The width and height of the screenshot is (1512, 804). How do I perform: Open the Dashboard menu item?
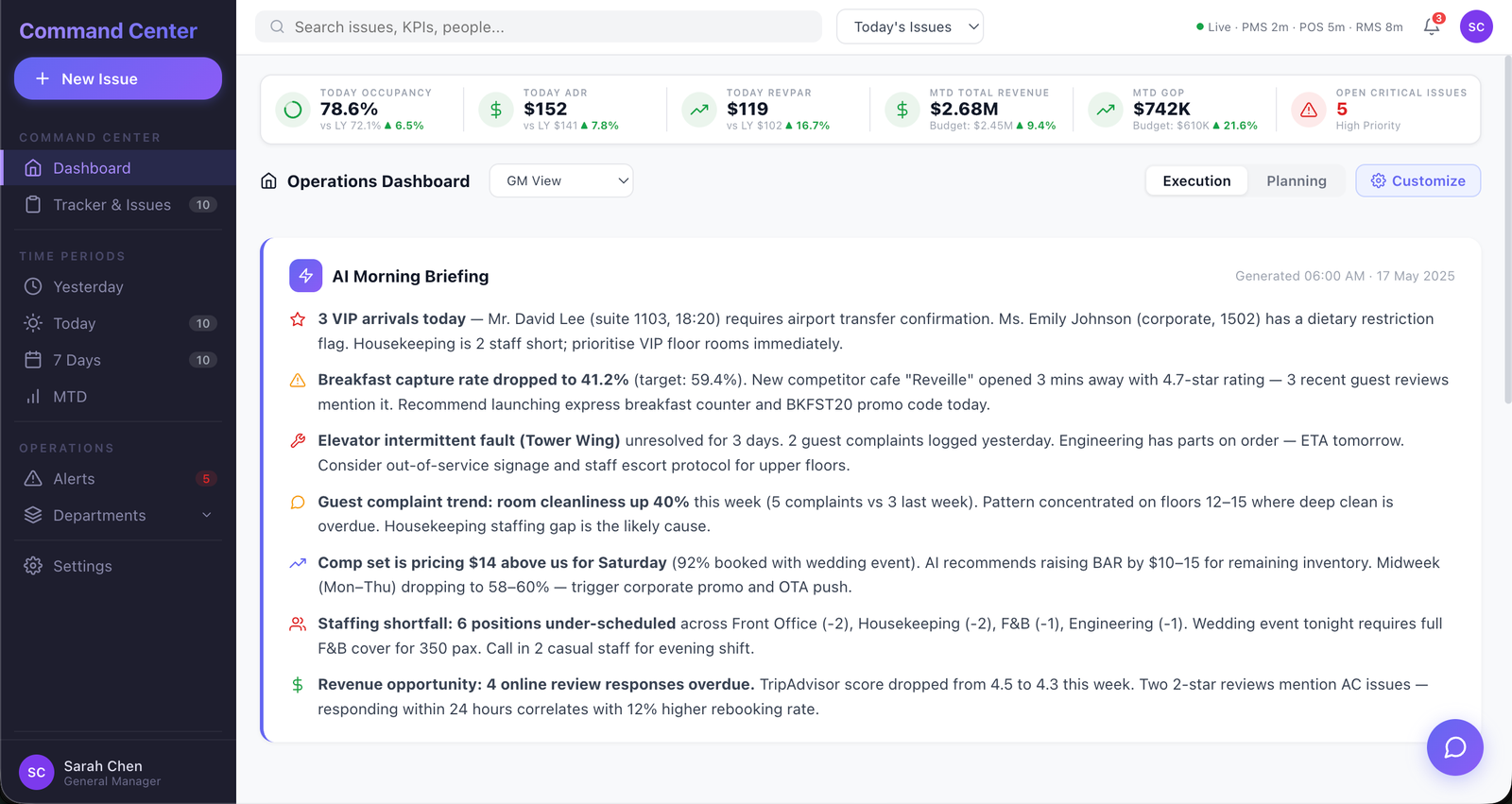coord(118,168)
